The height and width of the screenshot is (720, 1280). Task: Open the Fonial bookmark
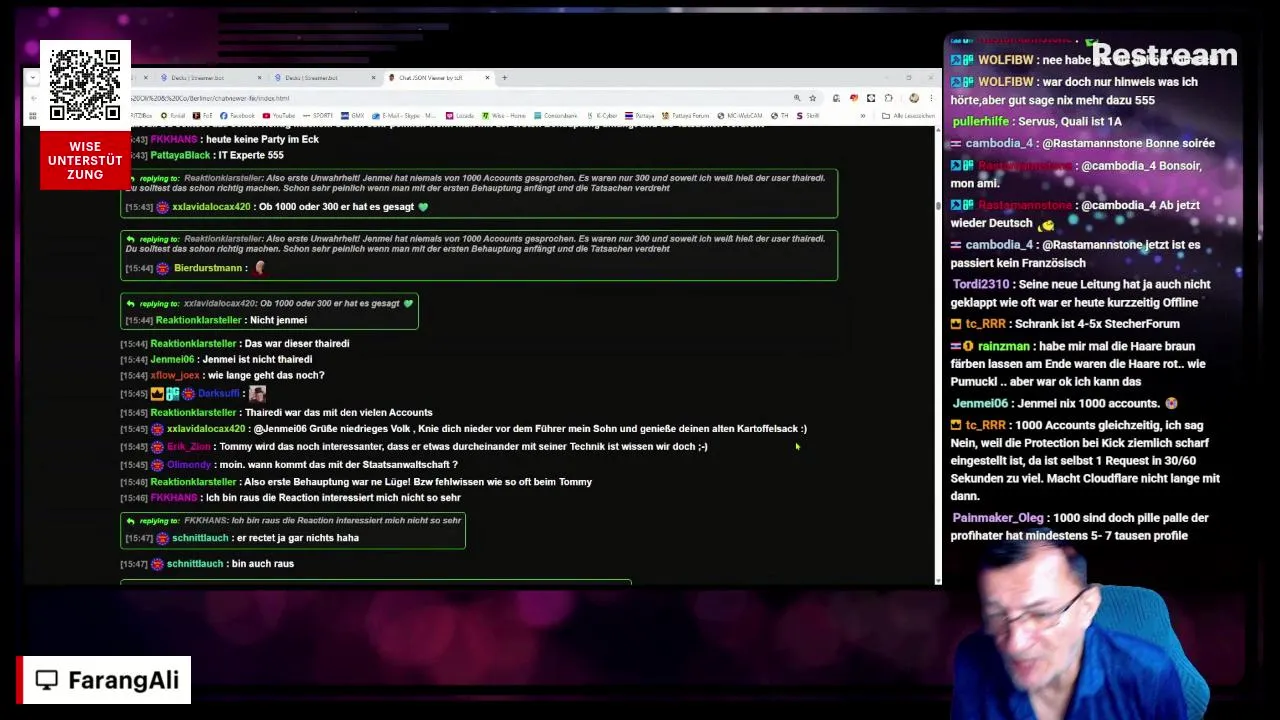(173, 116)
